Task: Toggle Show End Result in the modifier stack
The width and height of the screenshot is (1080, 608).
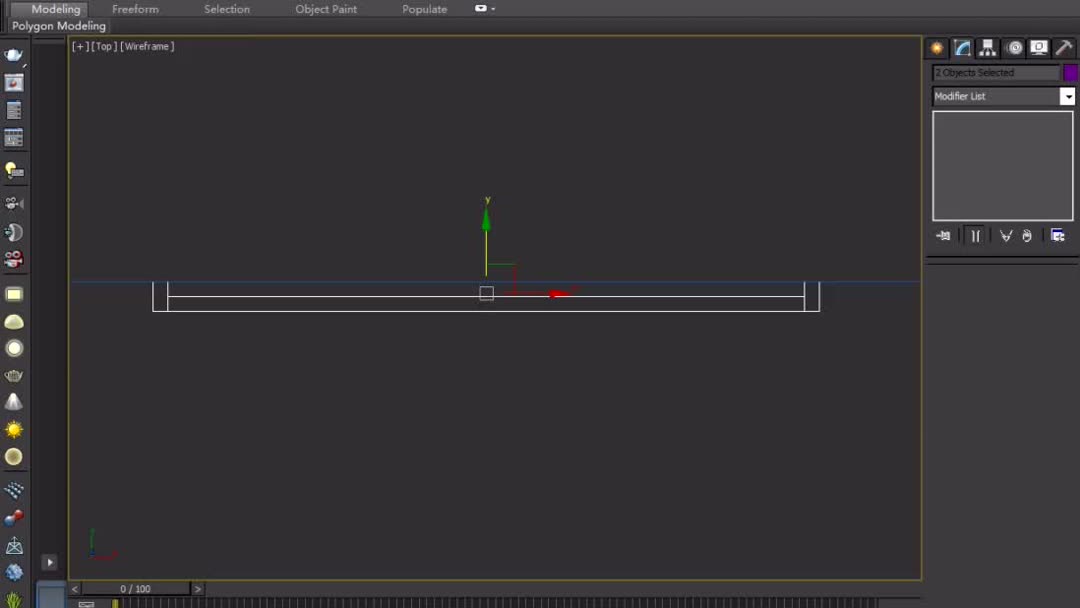Action: click(975, 235)
